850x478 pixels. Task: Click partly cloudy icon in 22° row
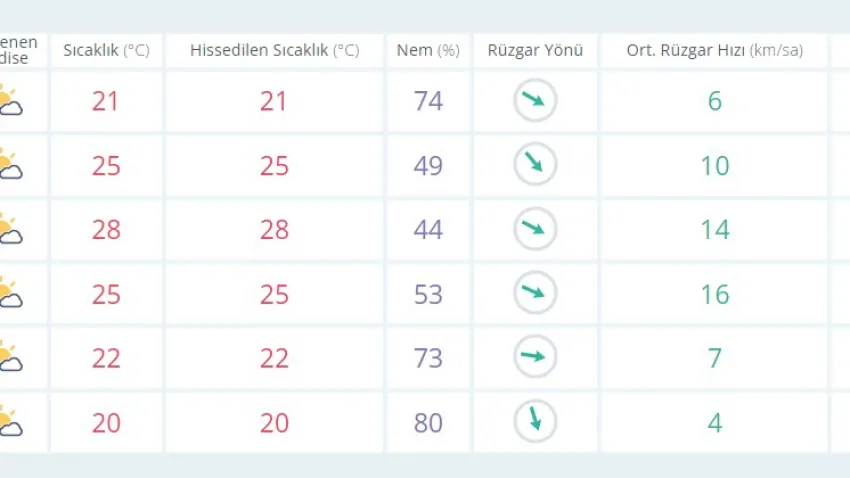pyautogui.click(x=10, y=357)
